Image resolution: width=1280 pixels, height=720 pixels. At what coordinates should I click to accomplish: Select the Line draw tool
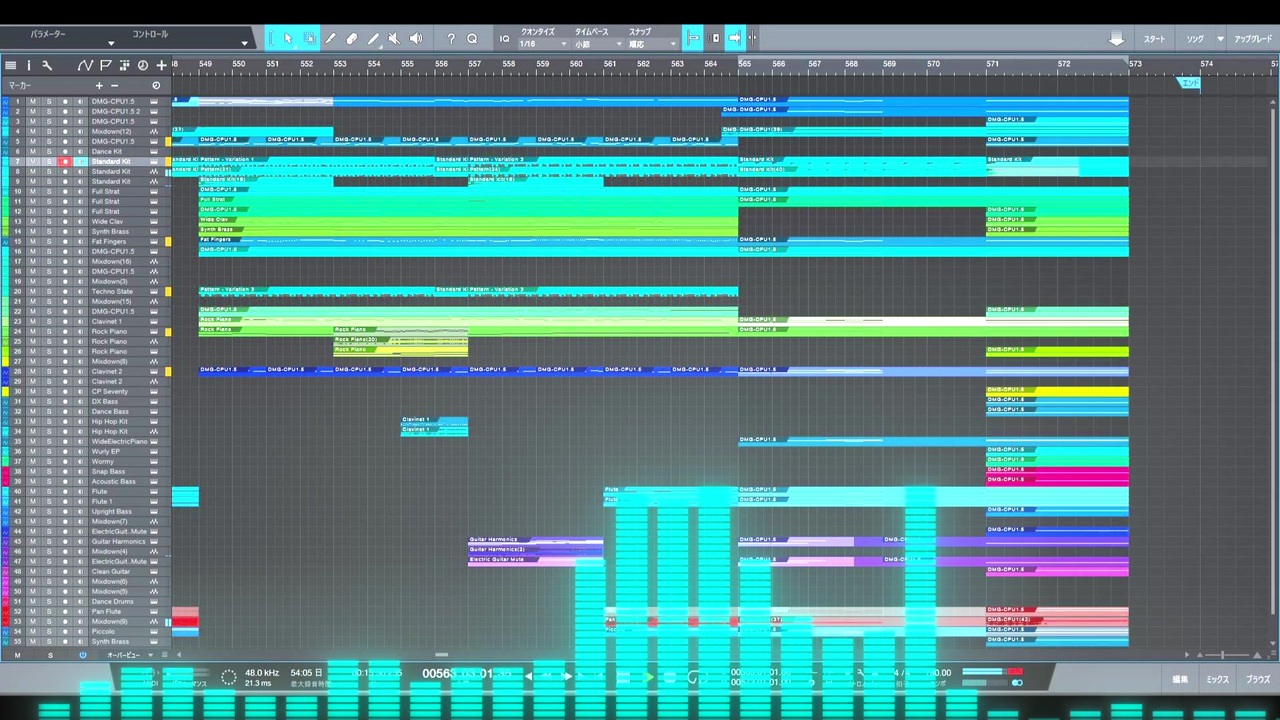coord(373,39)
